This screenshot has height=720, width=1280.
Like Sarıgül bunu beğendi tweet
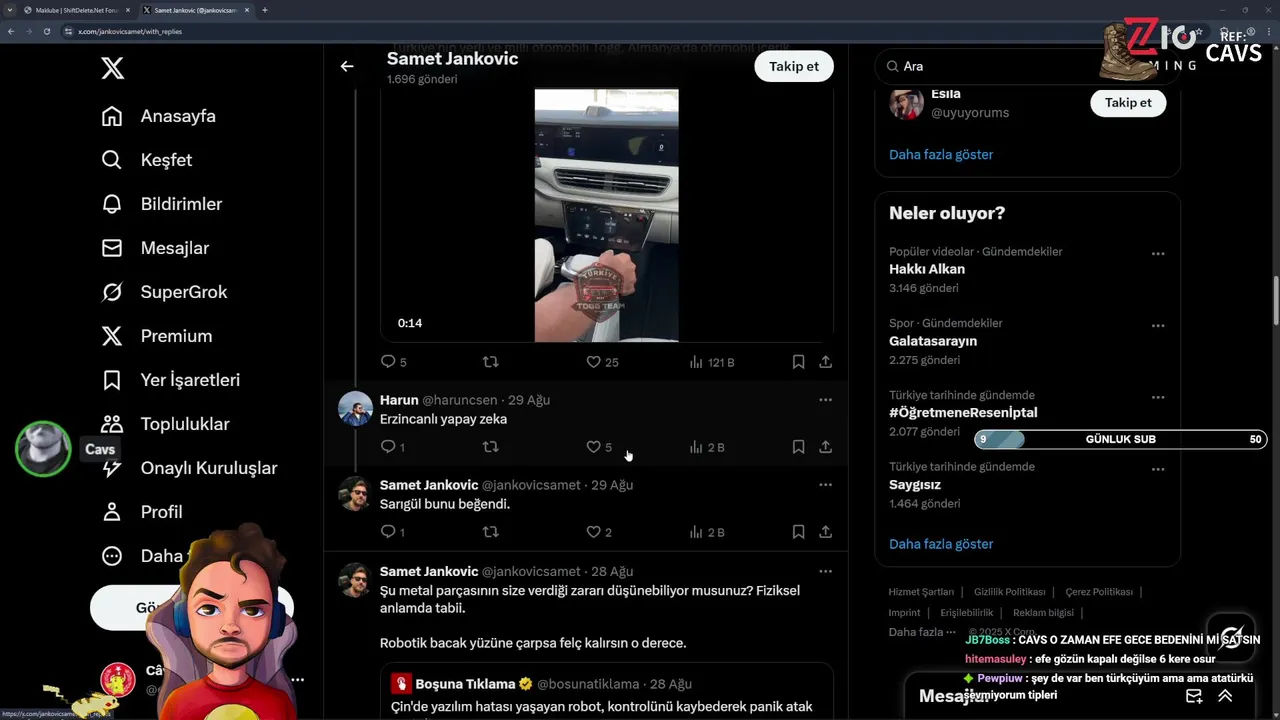599,532
